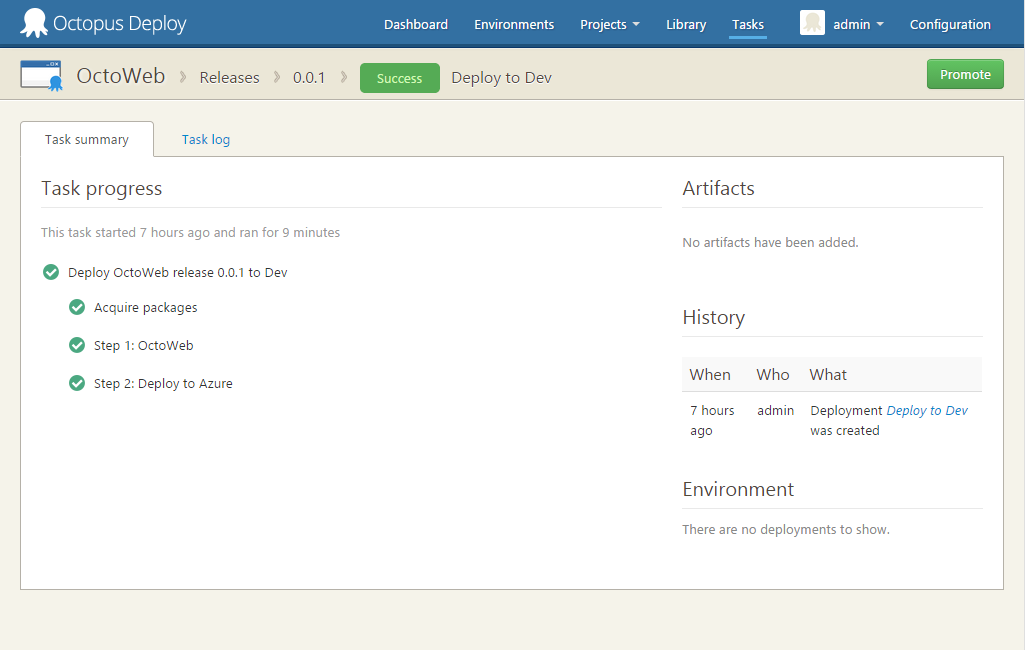Viewport: 1025px width, 650px height.
Task: Open the 0.0.1 release breadcrumb
Action: point(309,77)
